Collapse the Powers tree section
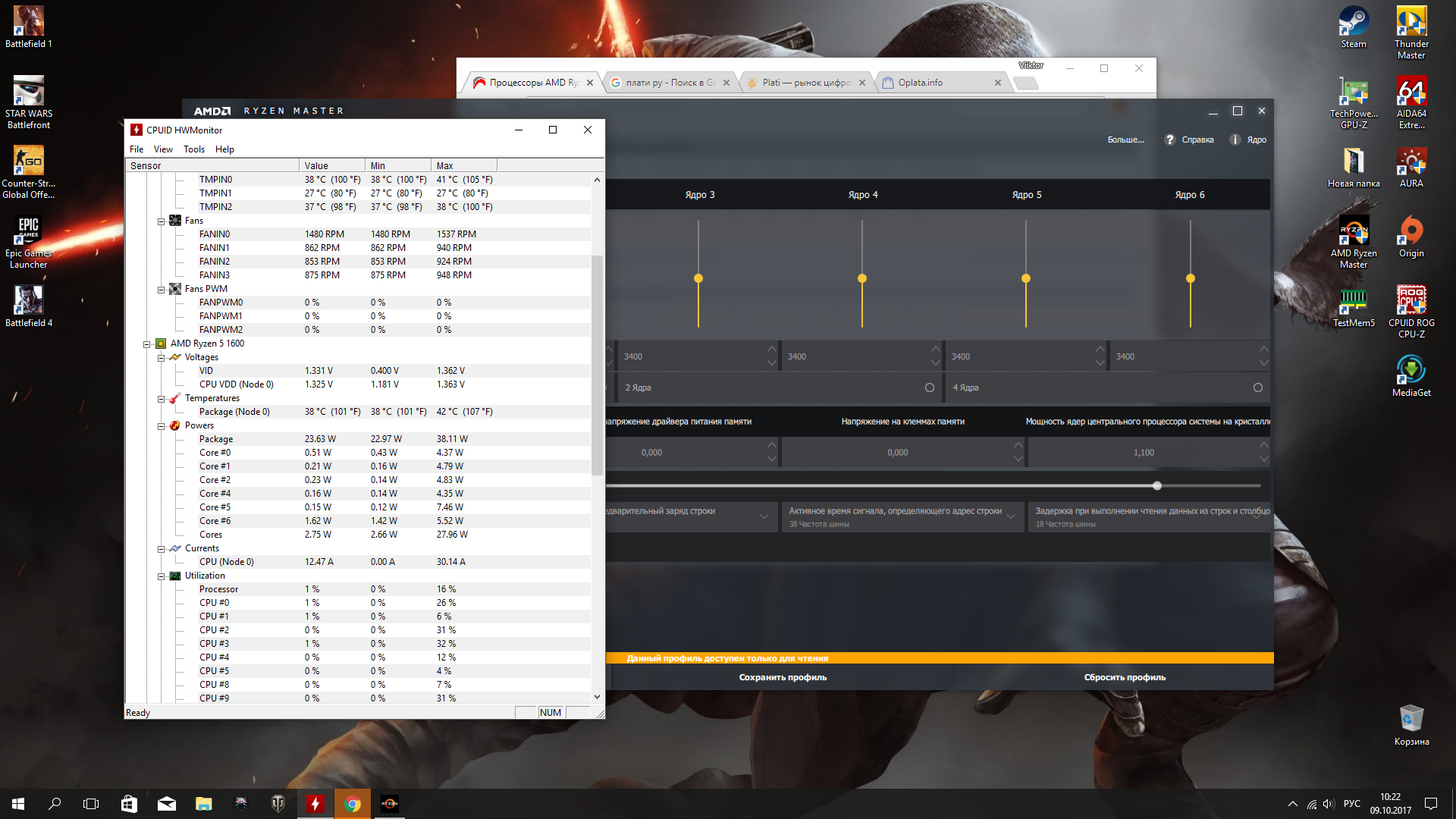 [162, 426]
